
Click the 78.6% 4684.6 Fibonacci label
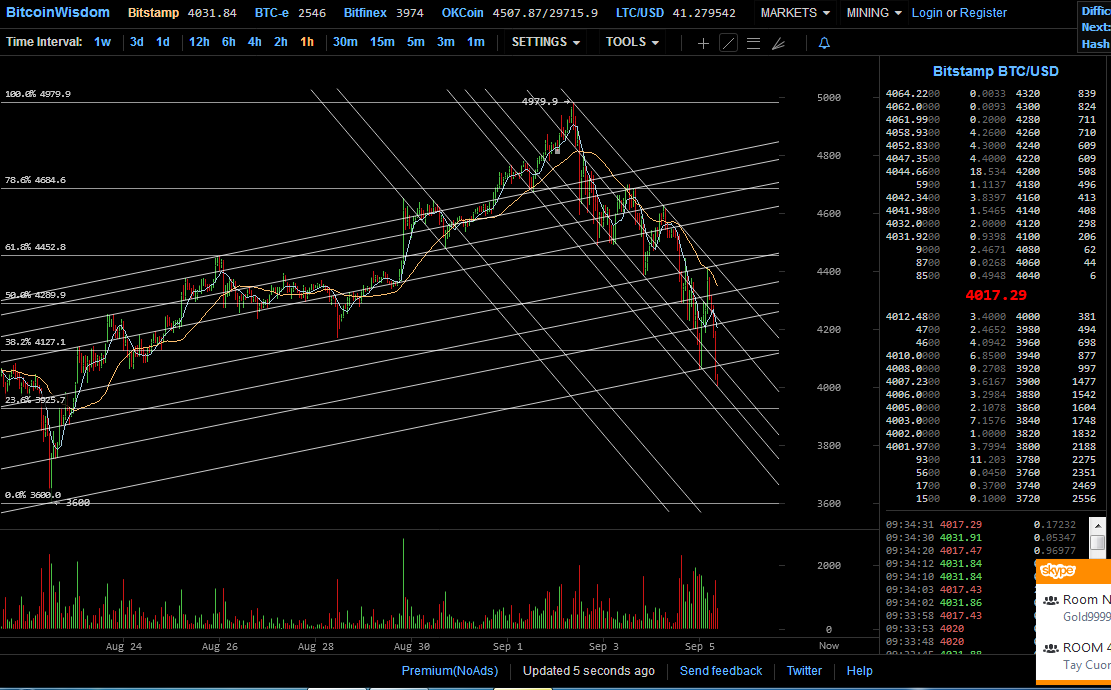[35, 180]
